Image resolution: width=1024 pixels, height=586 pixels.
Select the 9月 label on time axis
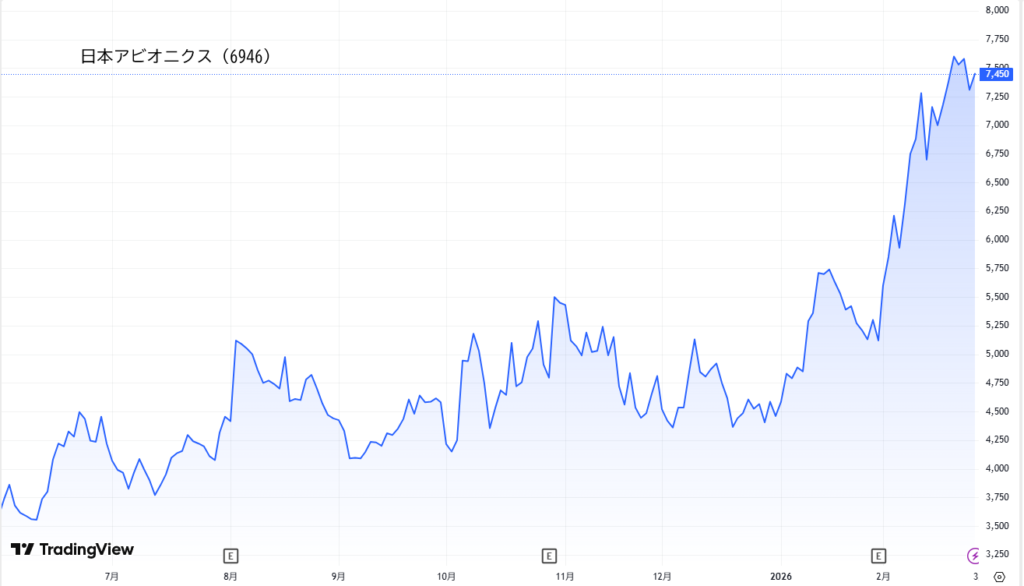(x=339, y=577)
